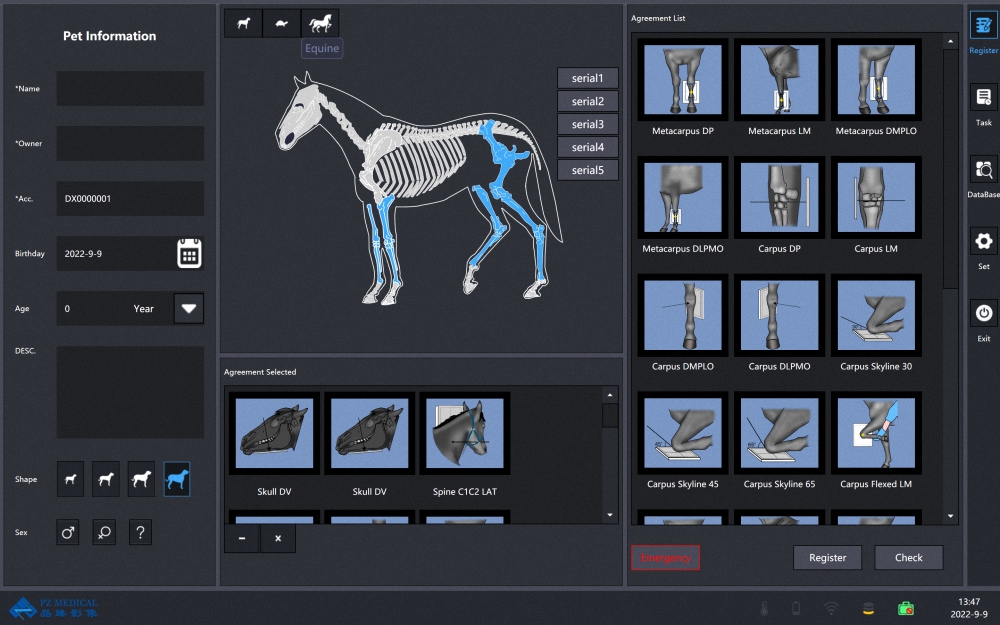
Task: Select the largest dog Shape option
Action: pos(177,478)
